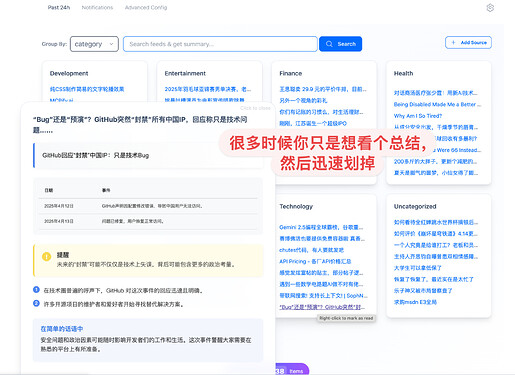The image size is (515, 375).
Task: Click the purple 38 items badge
Action: pyautogui.click(x=291, y=370)
